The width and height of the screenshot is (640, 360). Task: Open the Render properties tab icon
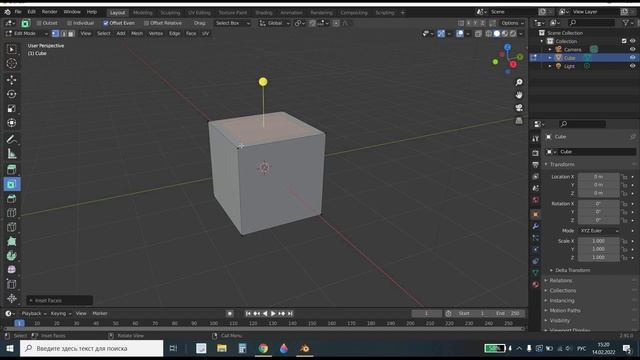tap(536, 153)
